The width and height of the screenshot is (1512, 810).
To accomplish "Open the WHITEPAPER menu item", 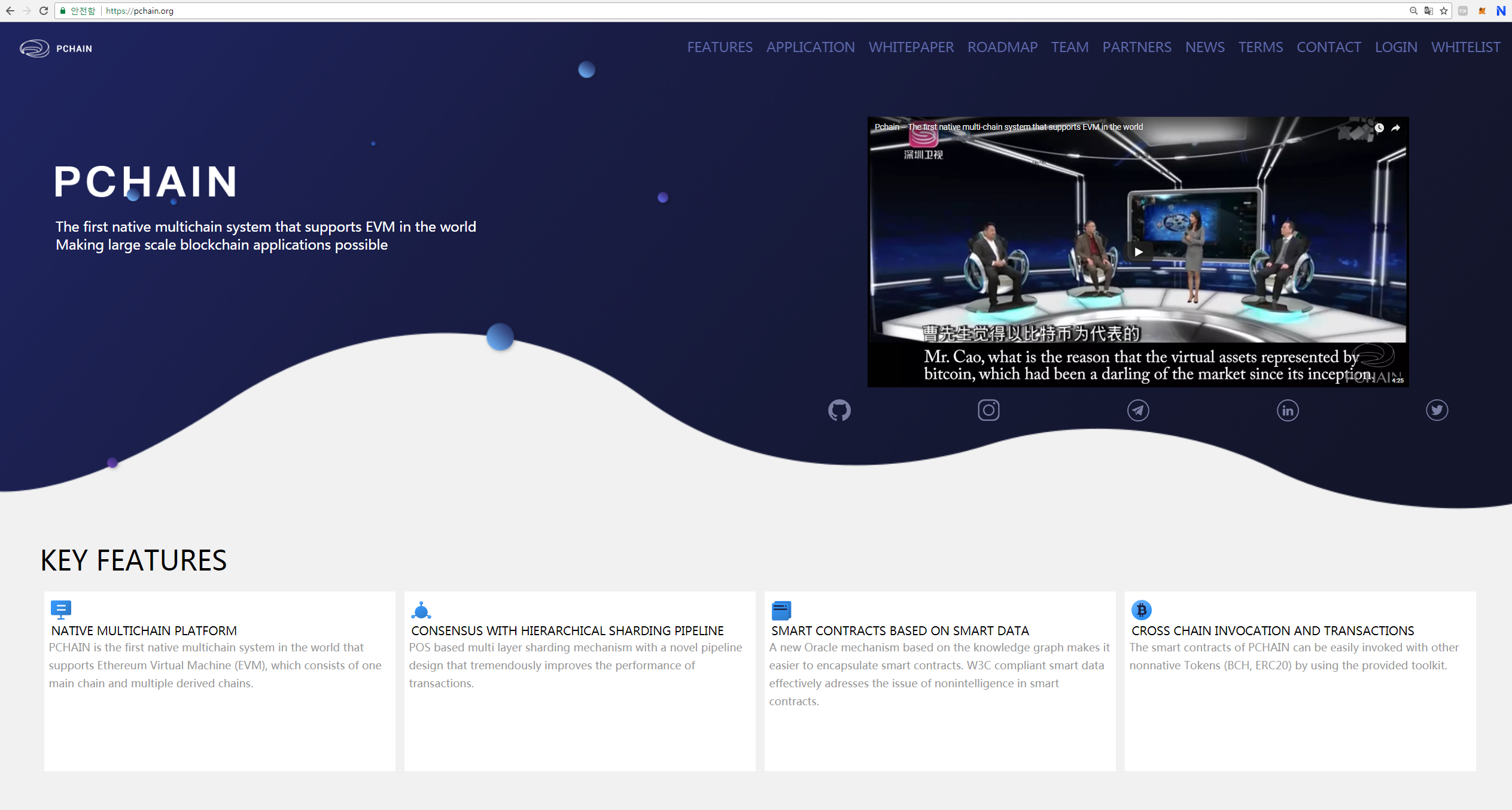I will tap(911, 47).
